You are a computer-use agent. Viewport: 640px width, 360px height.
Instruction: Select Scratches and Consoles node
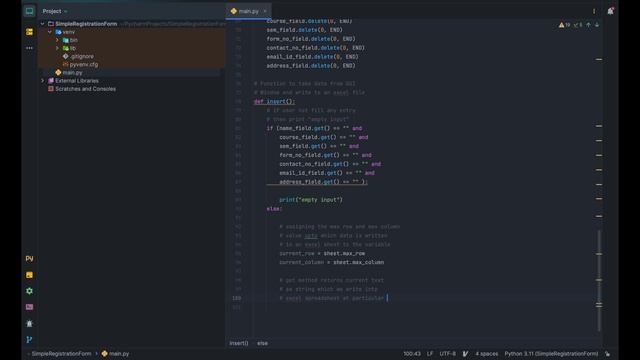(x=85, y=89)
